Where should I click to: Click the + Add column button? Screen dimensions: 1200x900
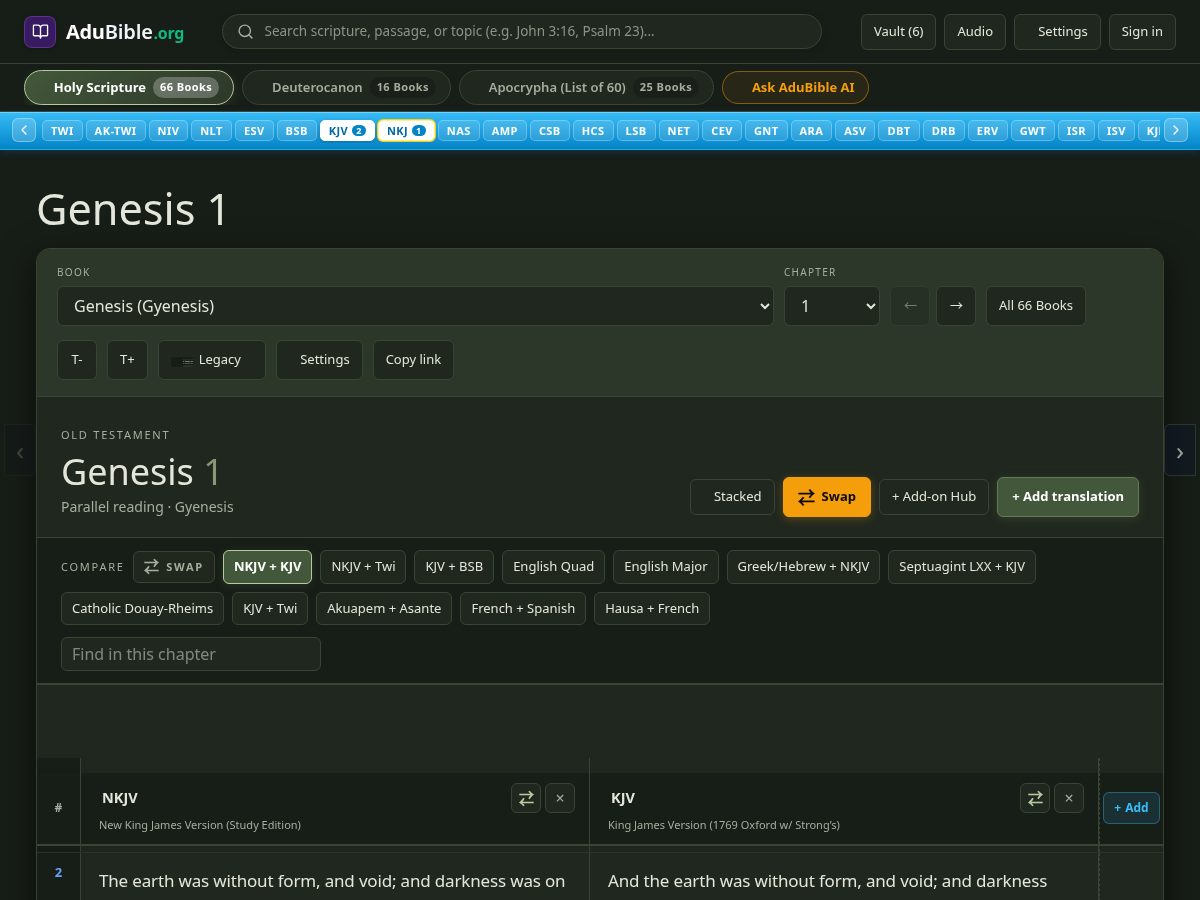[1131, 808]
